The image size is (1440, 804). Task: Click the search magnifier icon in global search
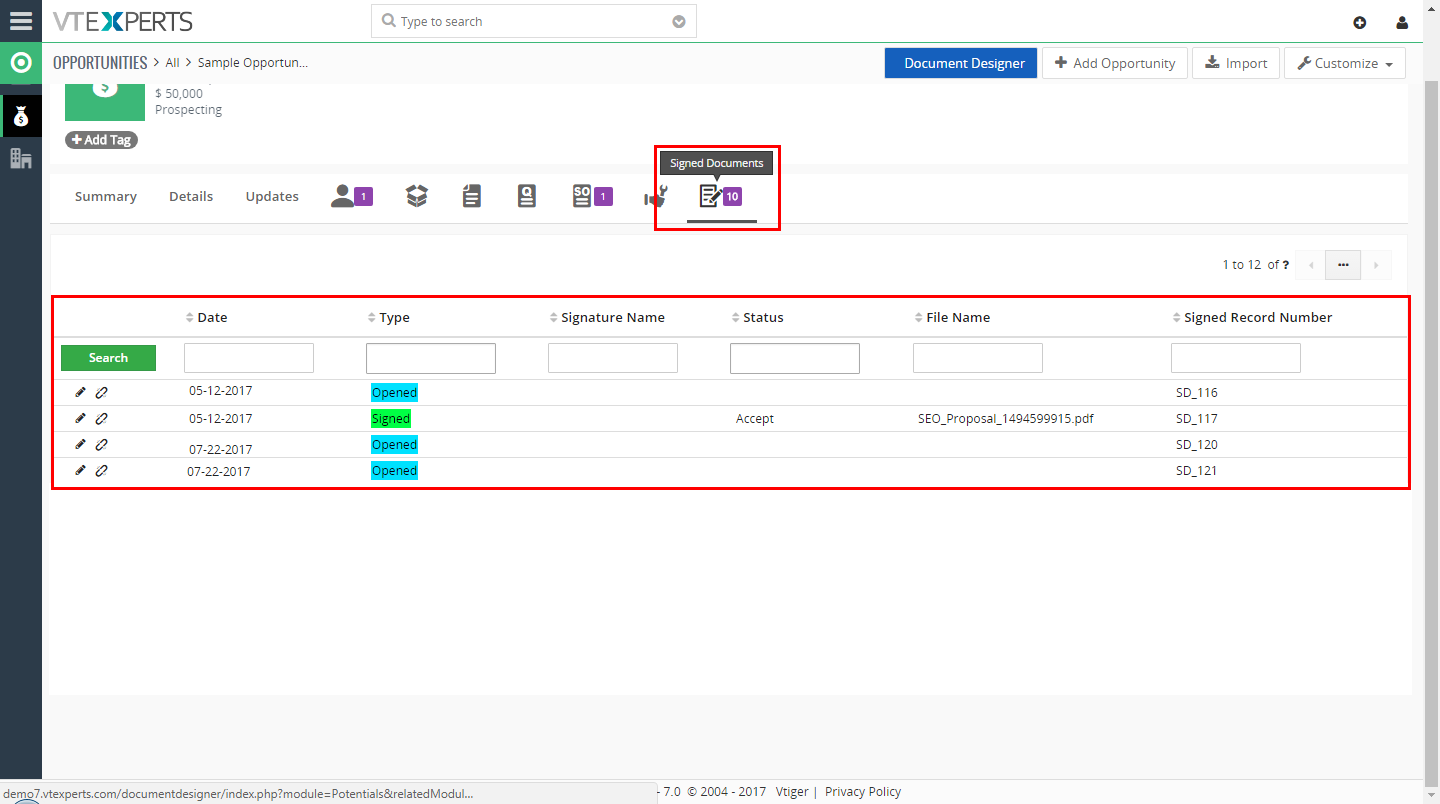(388, 21)
